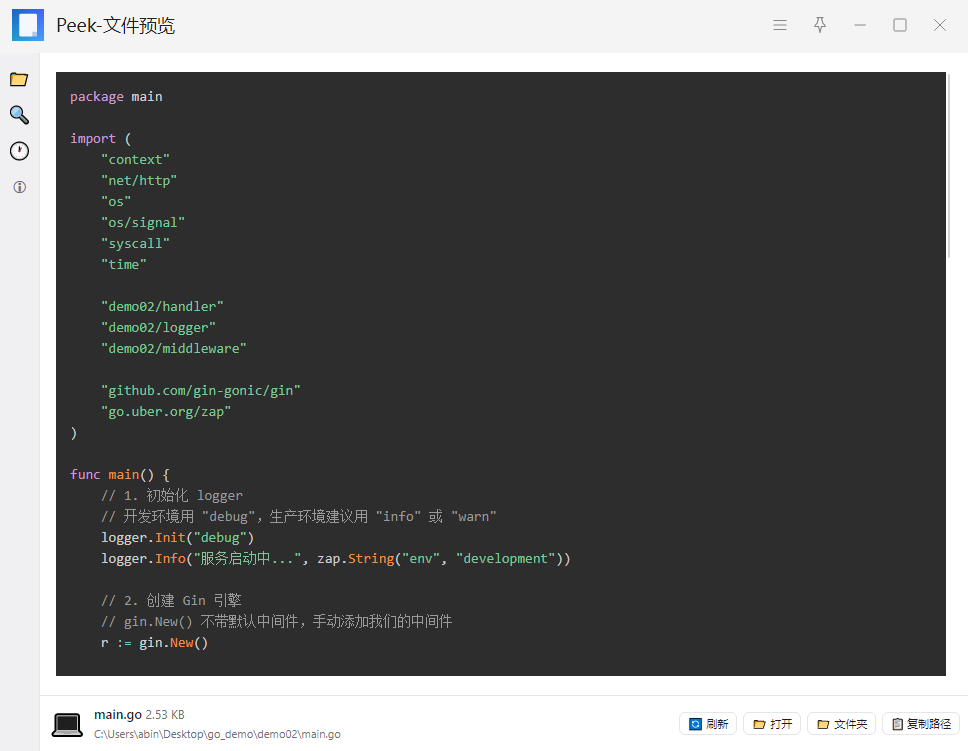Click the "demo02/handler" import line
This screenshot has width=968, height=751.
point(162,306)
